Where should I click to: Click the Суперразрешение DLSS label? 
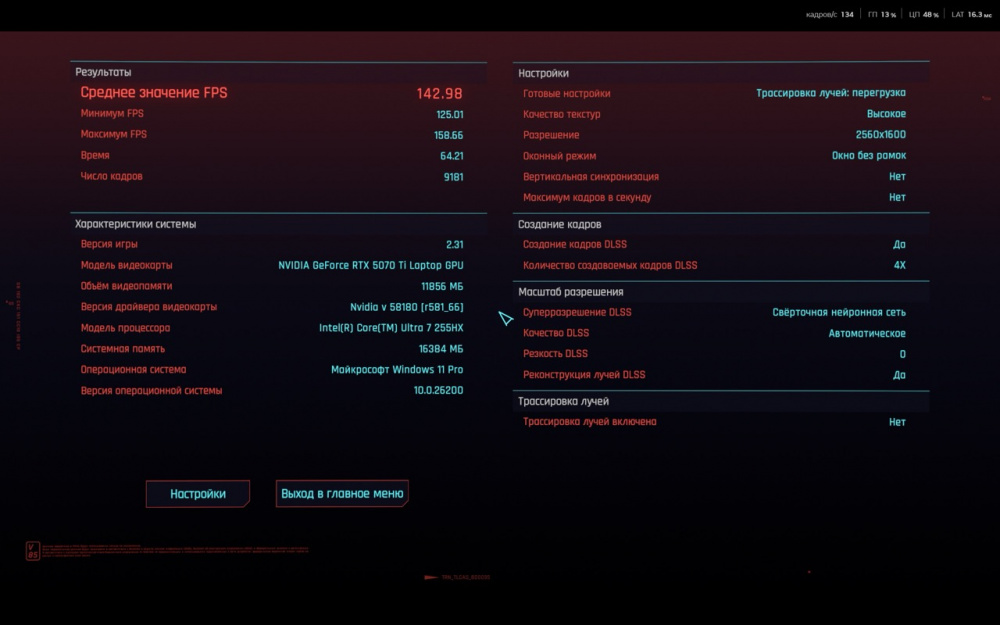coord(577,312)
